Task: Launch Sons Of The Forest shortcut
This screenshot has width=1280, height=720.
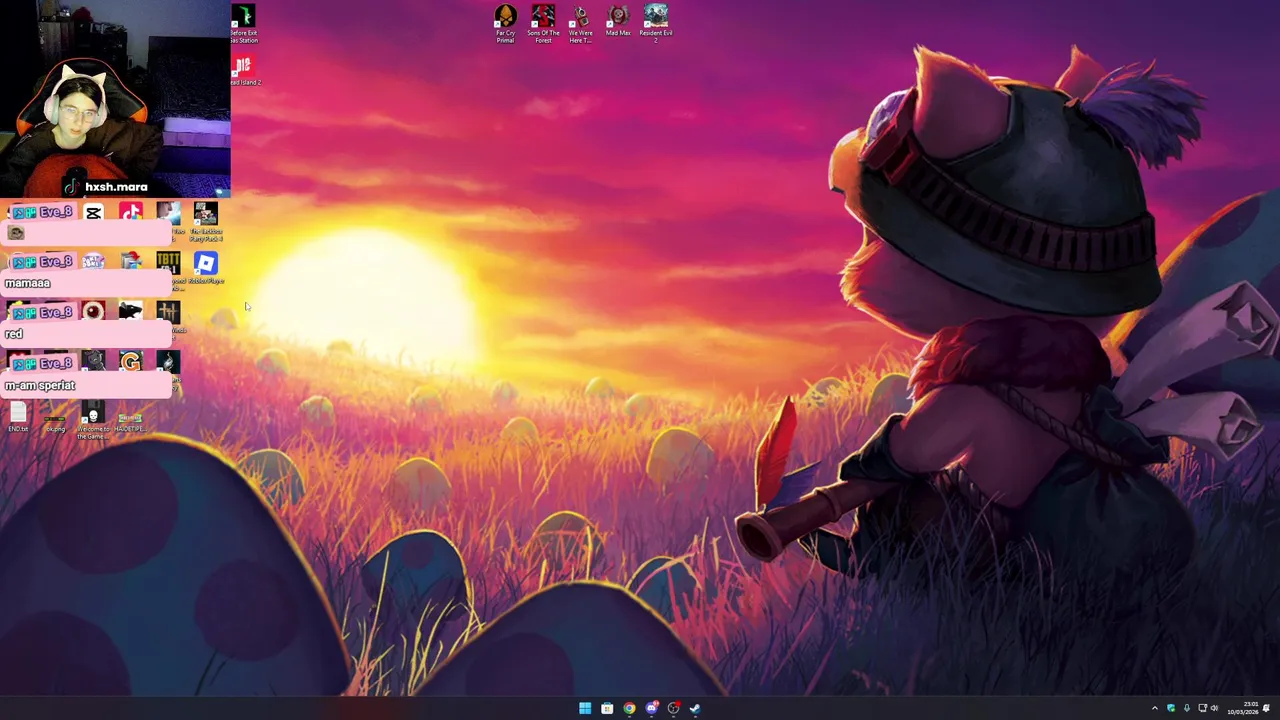Action: pos(543,24)
